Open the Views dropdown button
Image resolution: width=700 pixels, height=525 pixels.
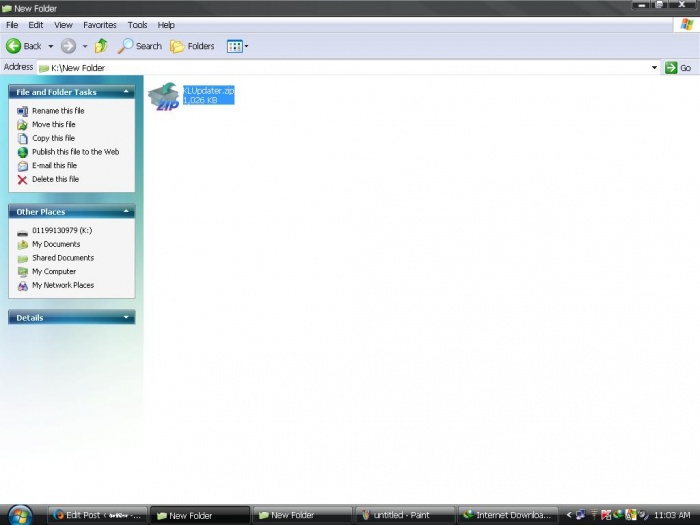237,46
